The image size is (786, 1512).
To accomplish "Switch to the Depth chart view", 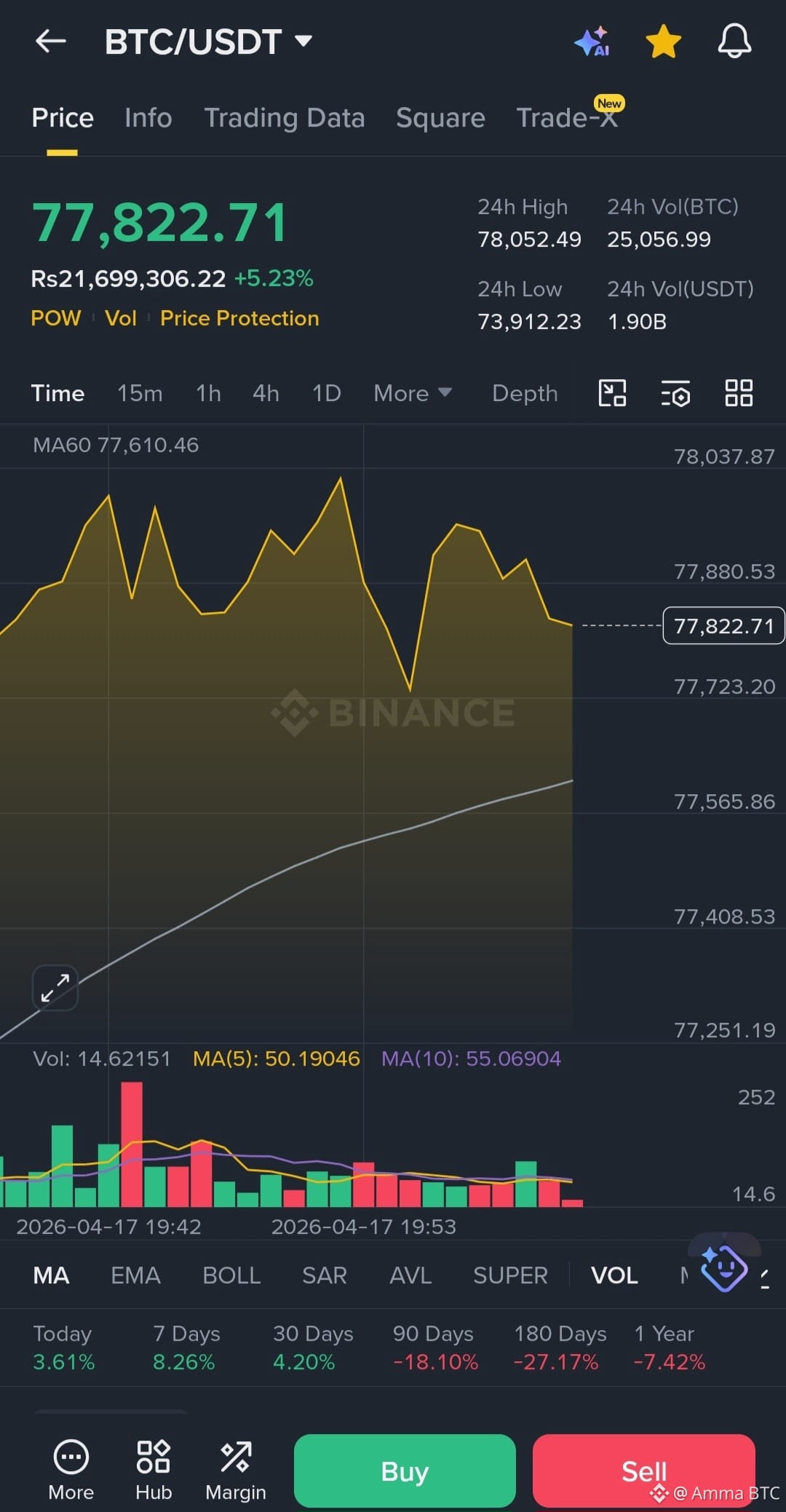I will coord(525,393).
